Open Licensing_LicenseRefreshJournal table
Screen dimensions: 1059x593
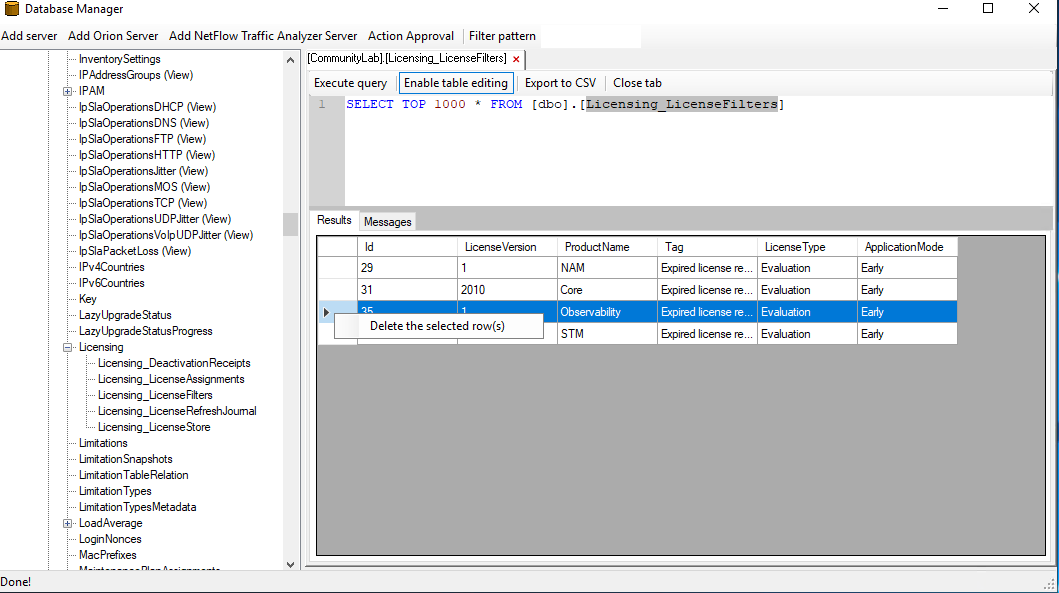coord(177,411)
